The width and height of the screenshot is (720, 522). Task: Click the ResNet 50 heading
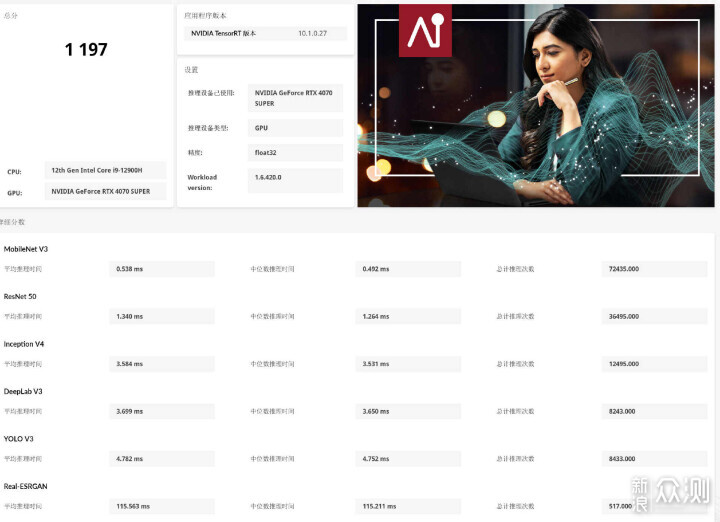20,297
